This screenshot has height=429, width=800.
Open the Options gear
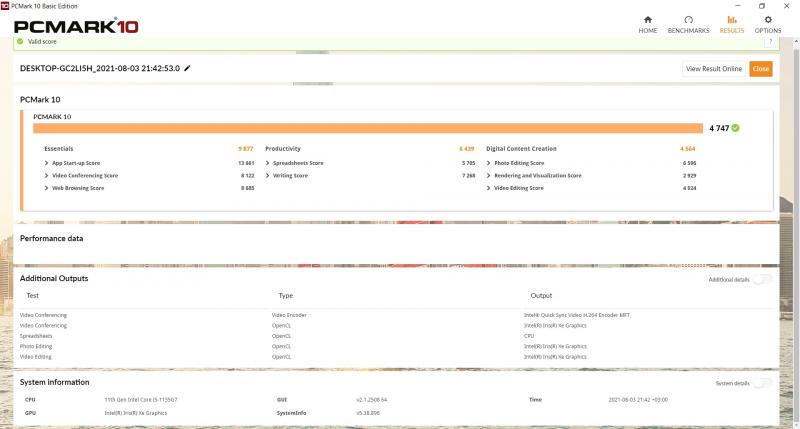pyautogui.click(x=768, y=24)
